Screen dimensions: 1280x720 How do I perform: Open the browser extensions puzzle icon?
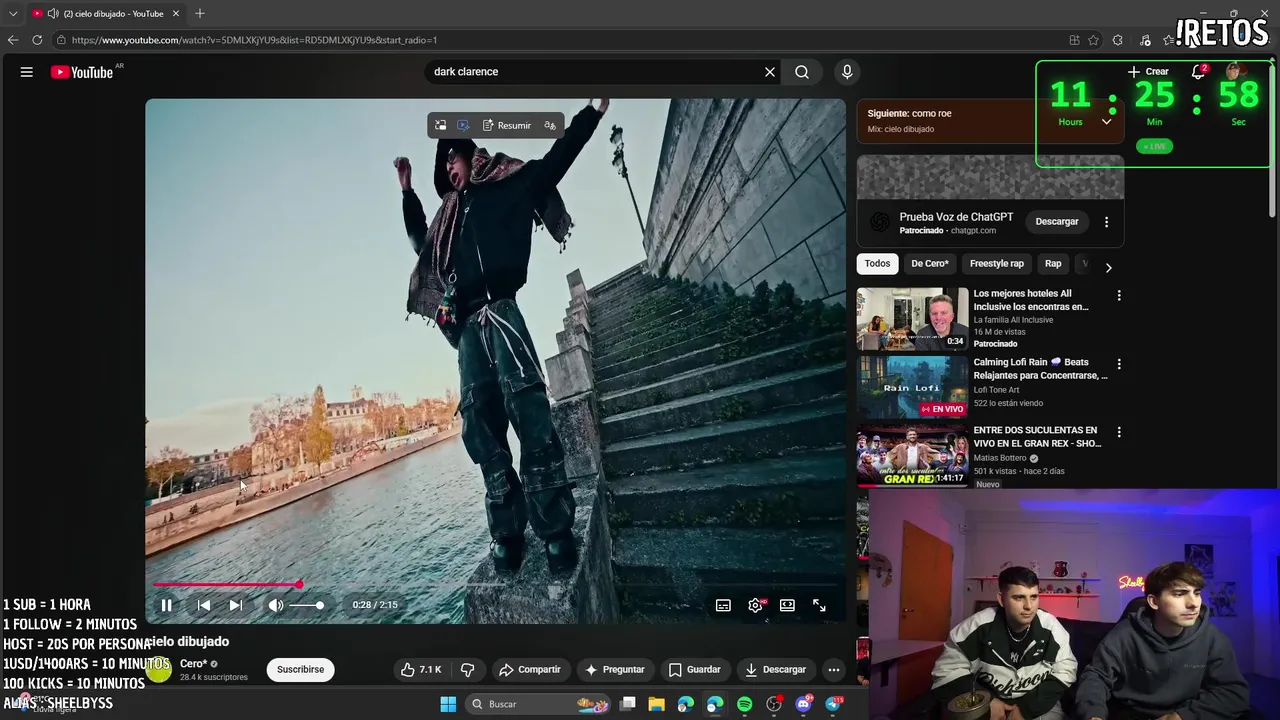[1117, 40]
